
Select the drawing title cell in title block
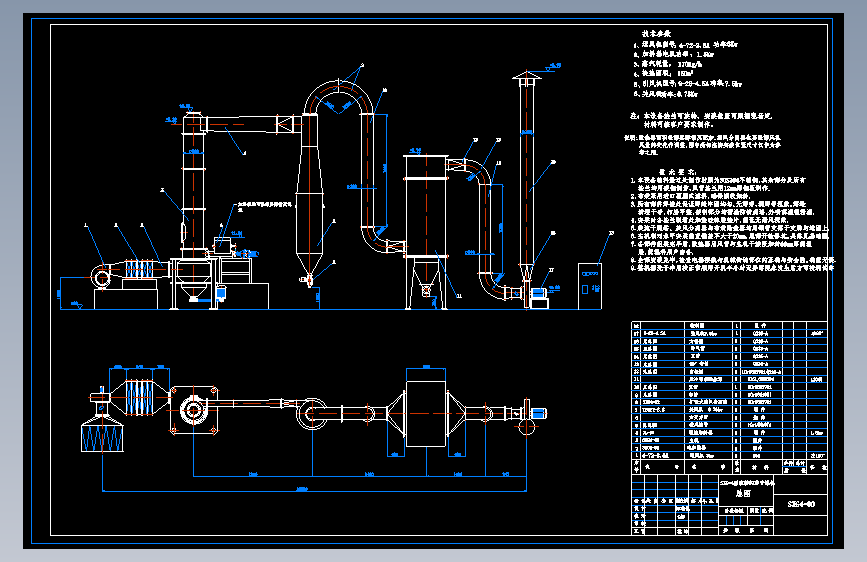tap(746, 490)
